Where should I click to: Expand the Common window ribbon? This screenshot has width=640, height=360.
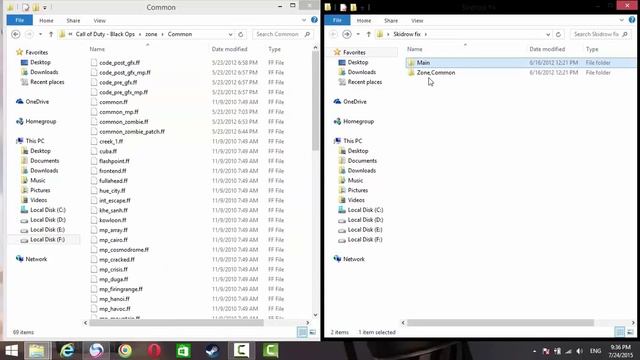[x=304, y=20]
